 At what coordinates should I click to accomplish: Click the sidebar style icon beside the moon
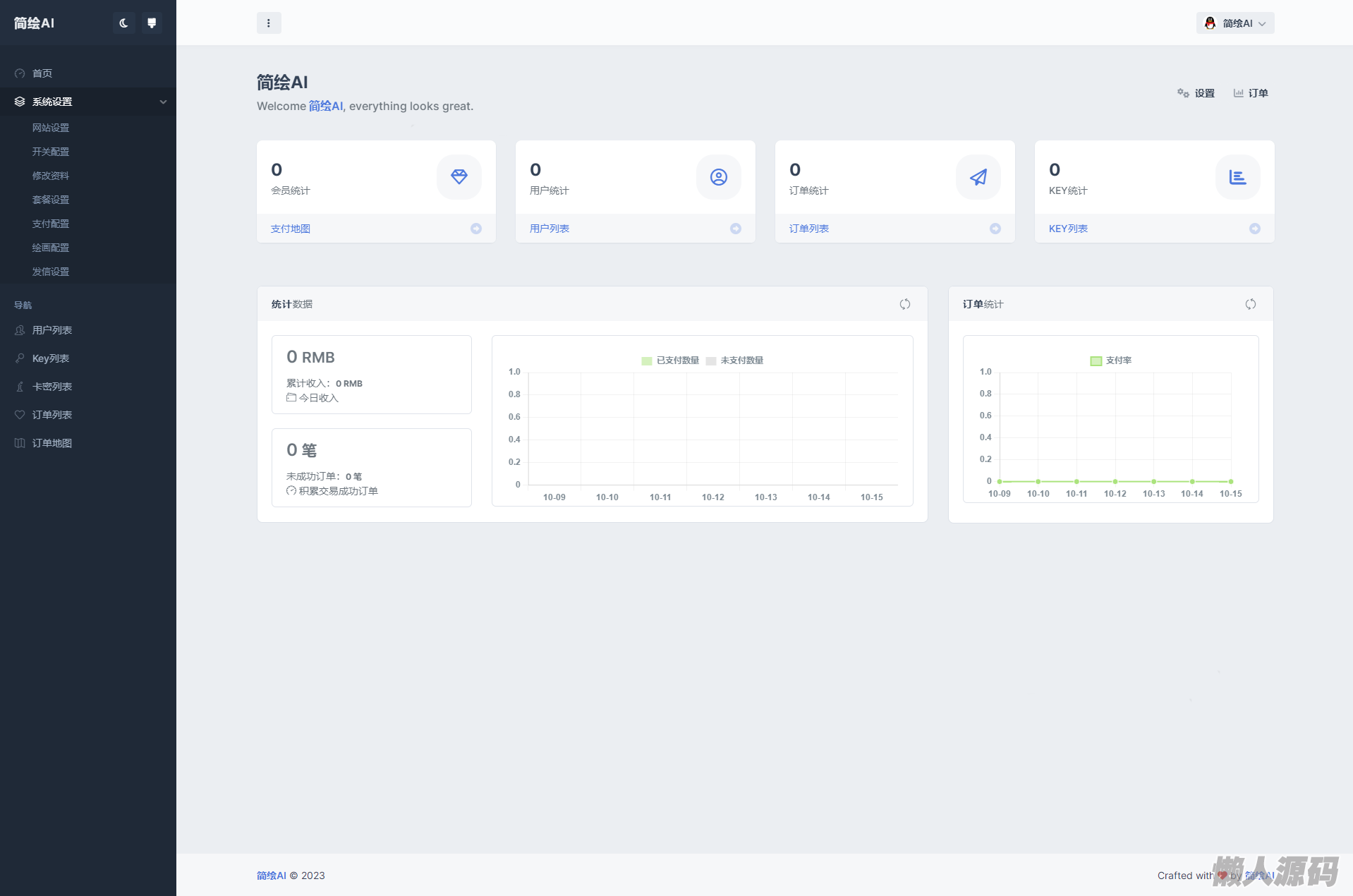click(x=152, y=23)
